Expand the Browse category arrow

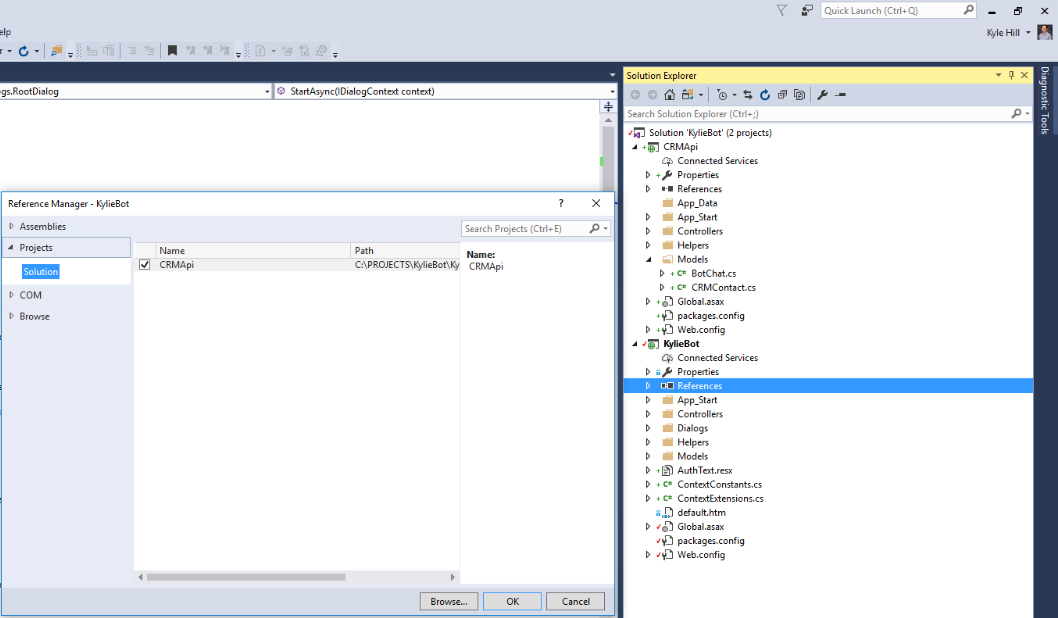[x=11, y=316]
